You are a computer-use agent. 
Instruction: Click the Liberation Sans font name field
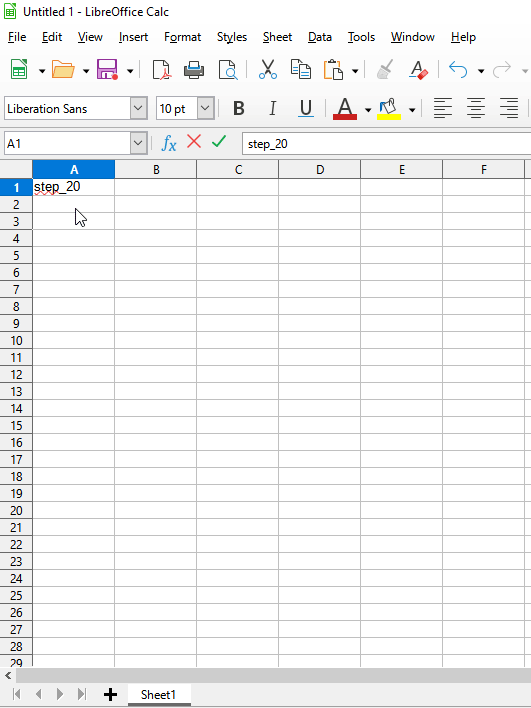coord(67,108)
